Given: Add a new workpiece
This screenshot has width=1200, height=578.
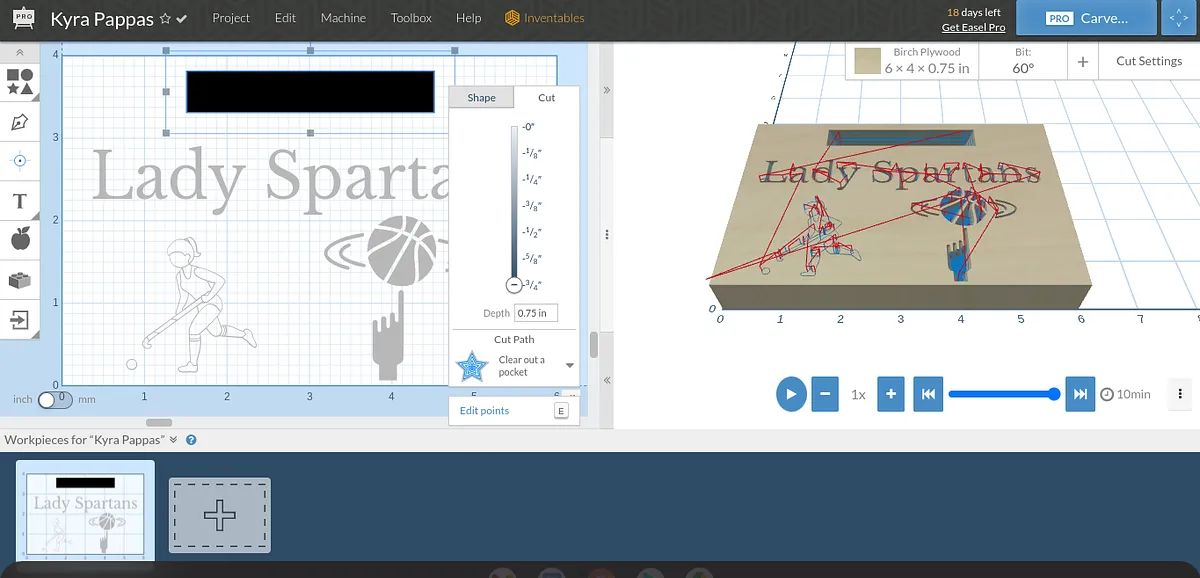Looking at the screenshot, I should click(219, 515).
